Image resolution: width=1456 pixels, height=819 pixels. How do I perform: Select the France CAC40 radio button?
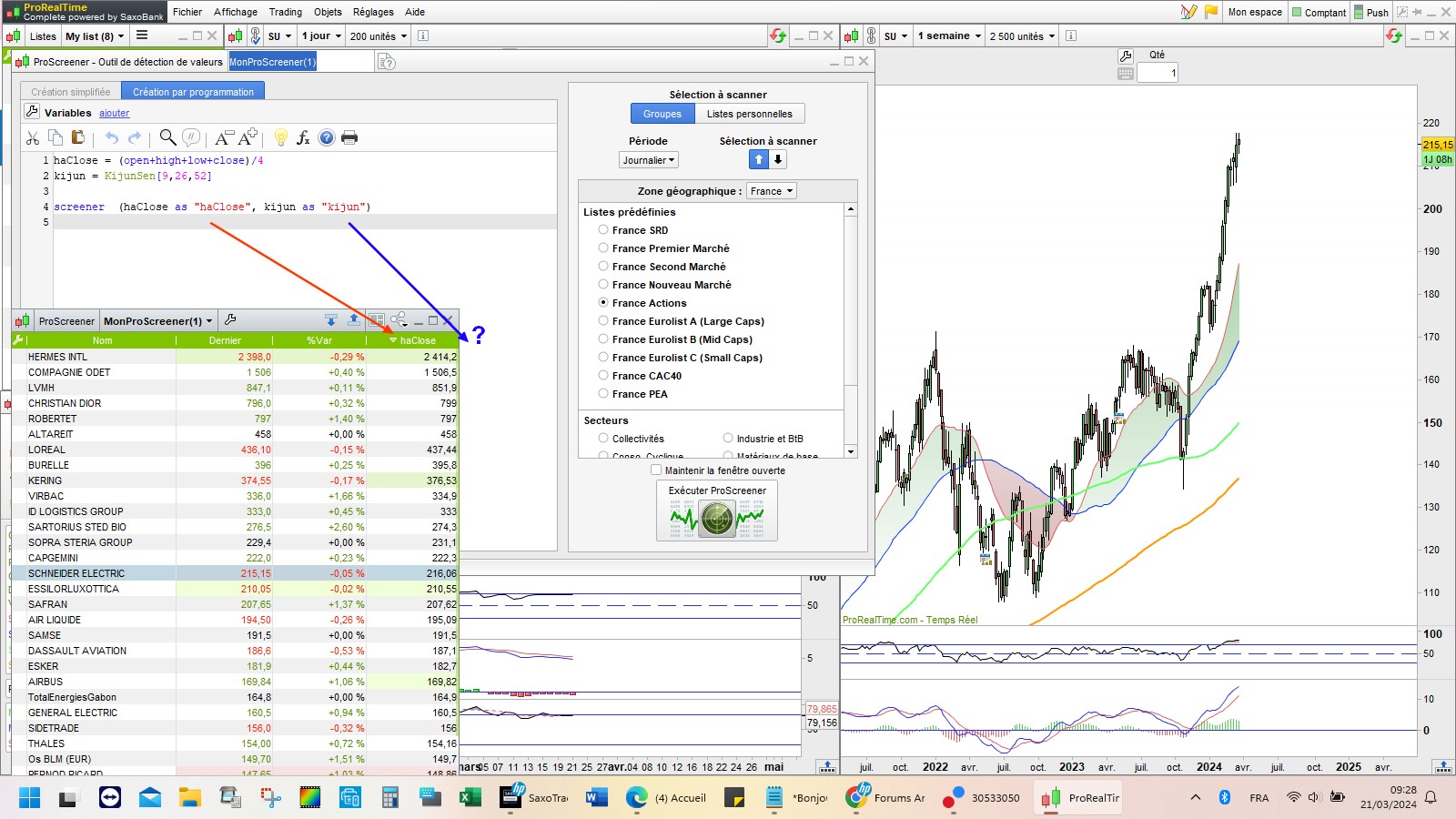(603, 375)
